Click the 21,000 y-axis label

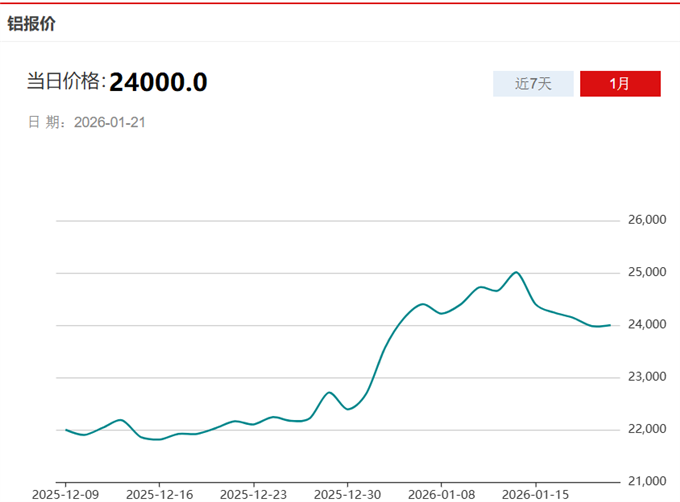(x=646, y=481)
